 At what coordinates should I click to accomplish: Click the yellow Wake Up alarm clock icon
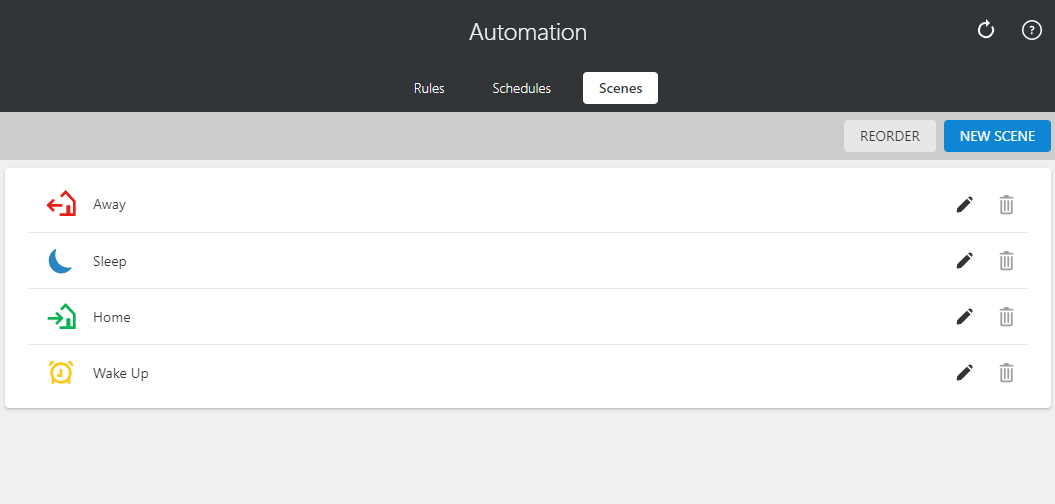point(61,372)
